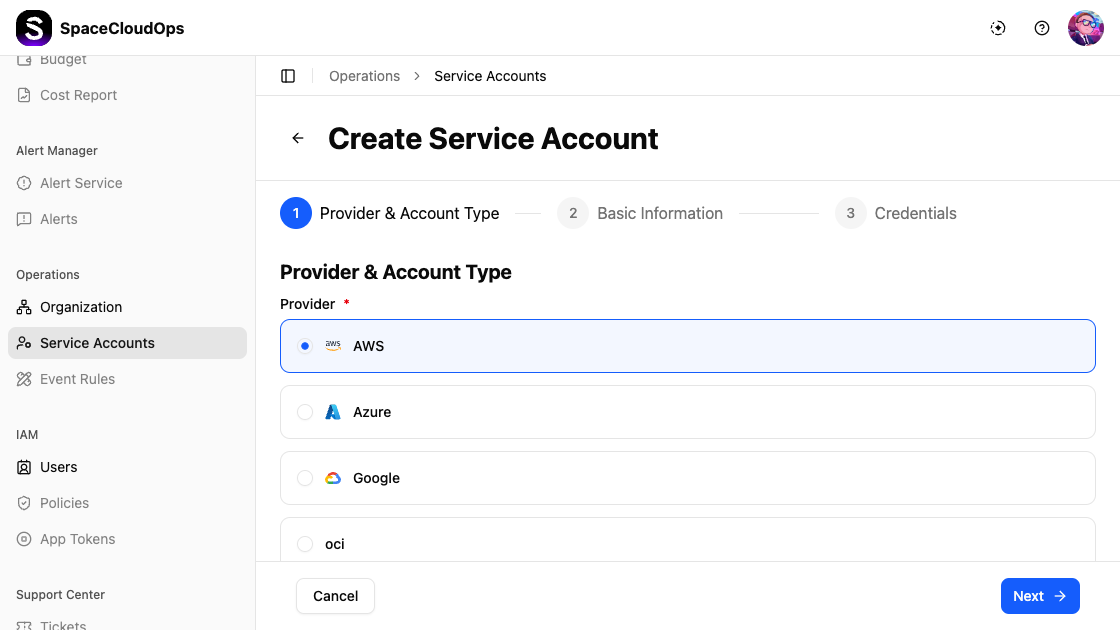
Task: Open Organization in the sidebar
Action: click(80, 307)
